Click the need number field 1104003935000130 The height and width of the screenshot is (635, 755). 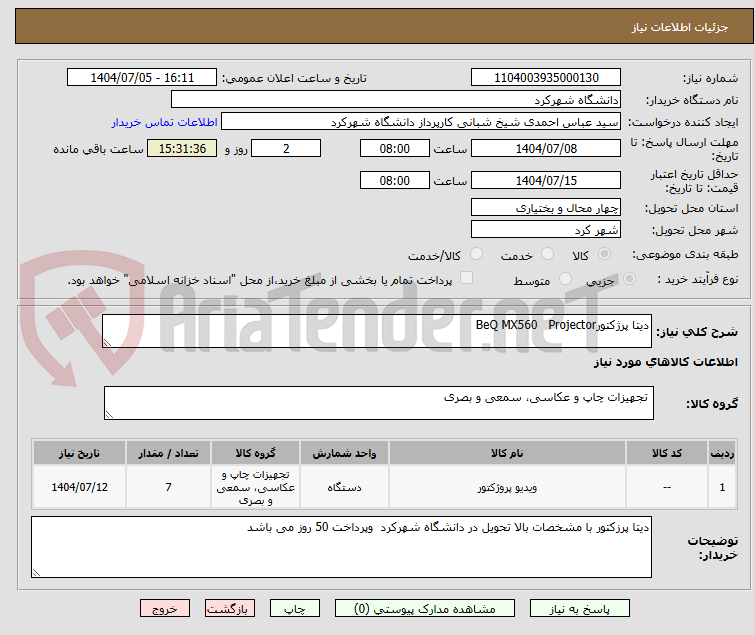tap(546, 78)
